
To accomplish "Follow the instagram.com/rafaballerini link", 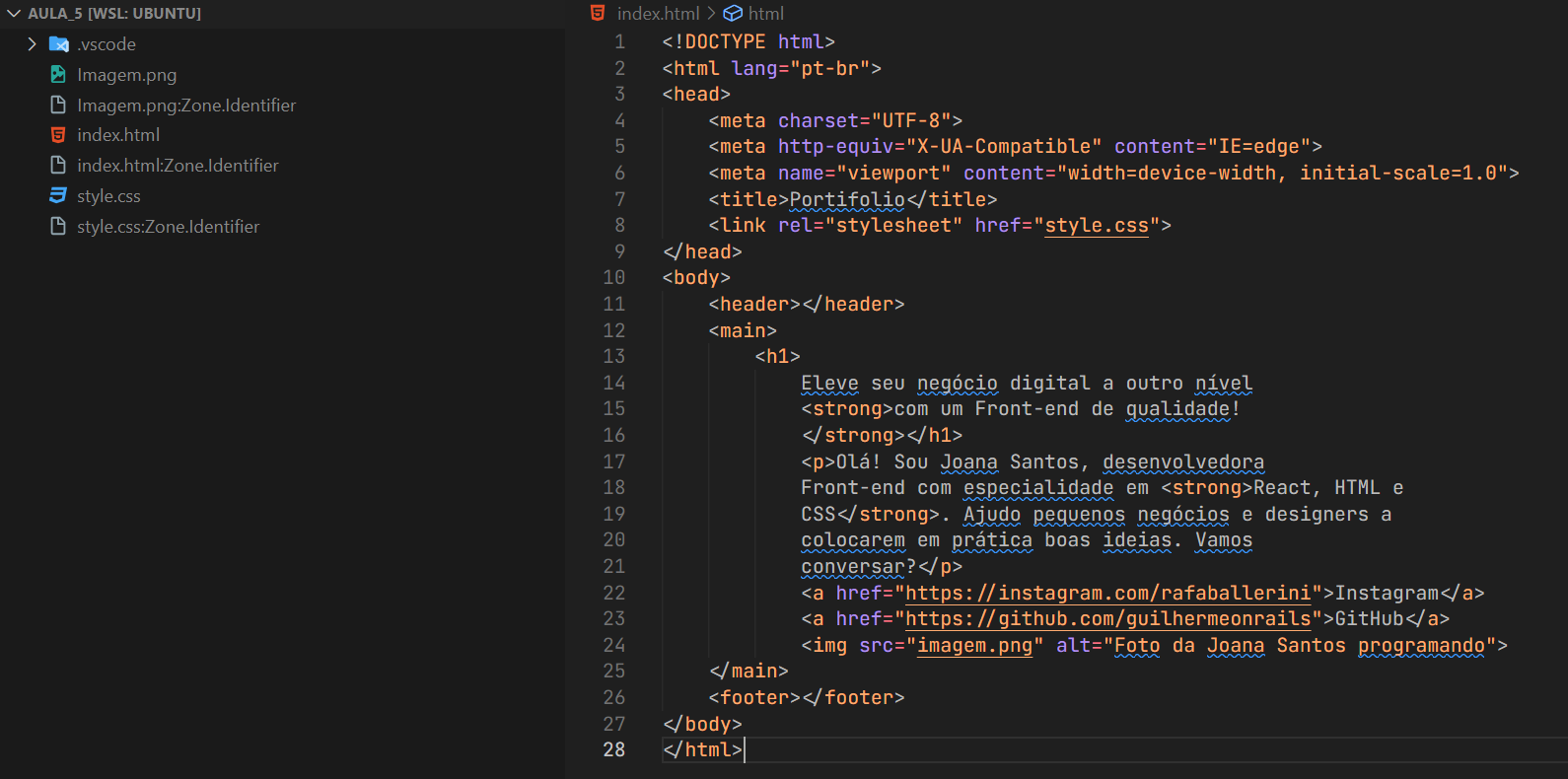I will (1108, 593).
